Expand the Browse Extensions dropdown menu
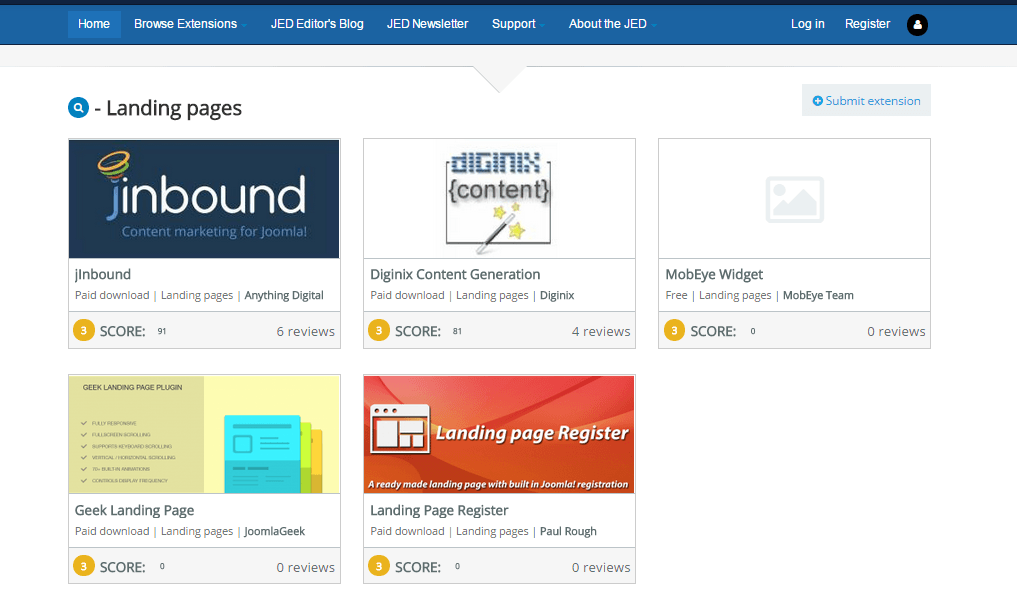Viewport: 1017px width, 601px height. 190,24
